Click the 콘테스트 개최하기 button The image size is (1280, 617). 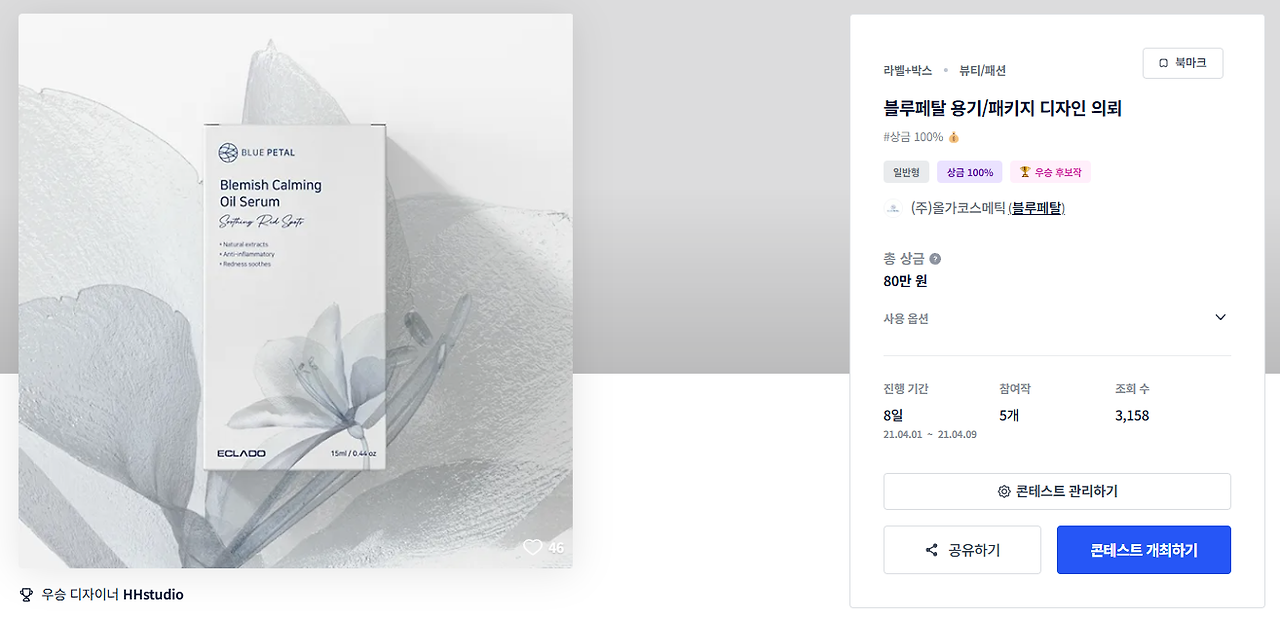[x=1144, y=550]
